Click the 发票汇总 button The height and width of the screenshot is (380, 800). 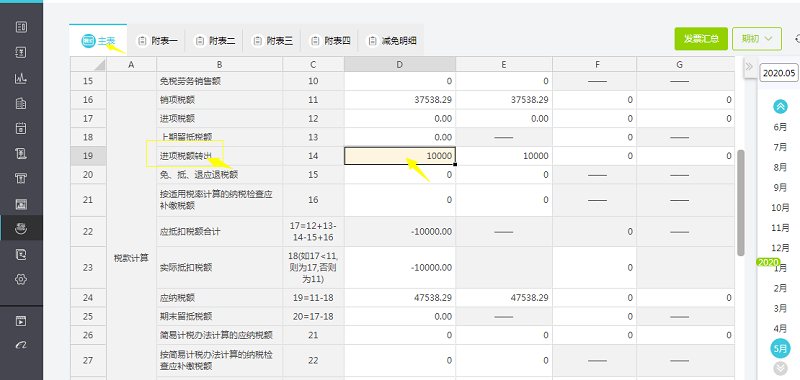pyautogui.click(x=702, y=39)
